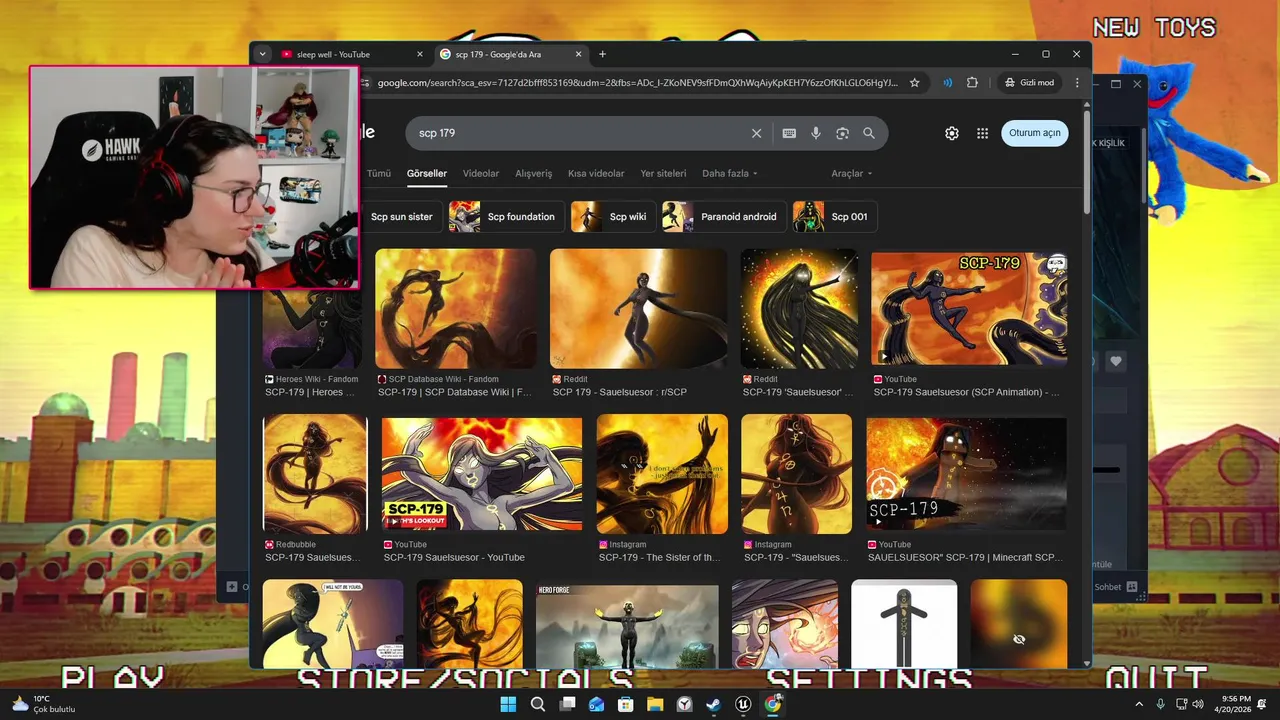Launch Outlook from the taskbar

[596, 704]
